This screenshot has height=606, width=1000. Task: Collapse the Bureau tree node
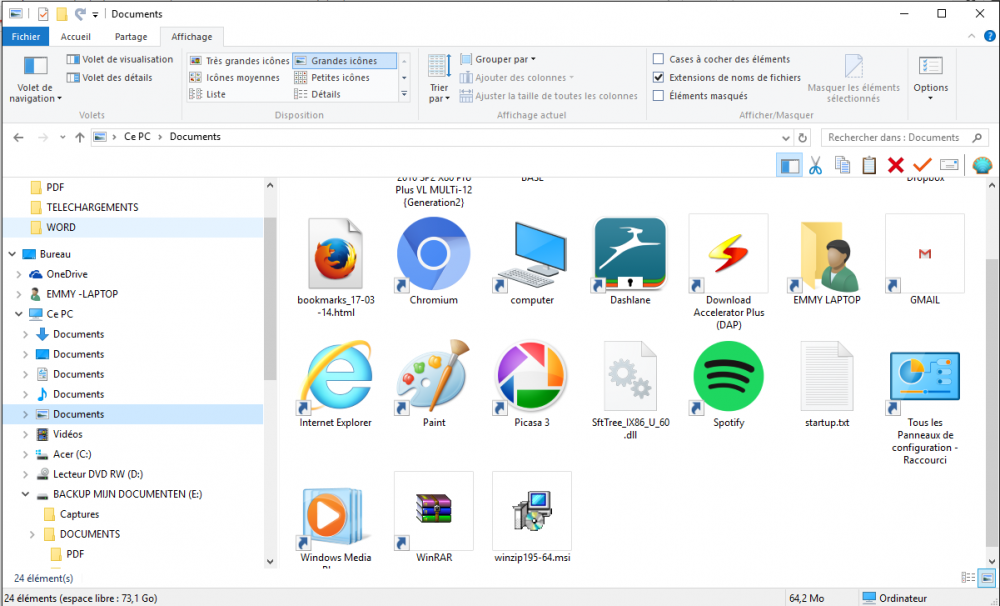[x=12, y=254]
